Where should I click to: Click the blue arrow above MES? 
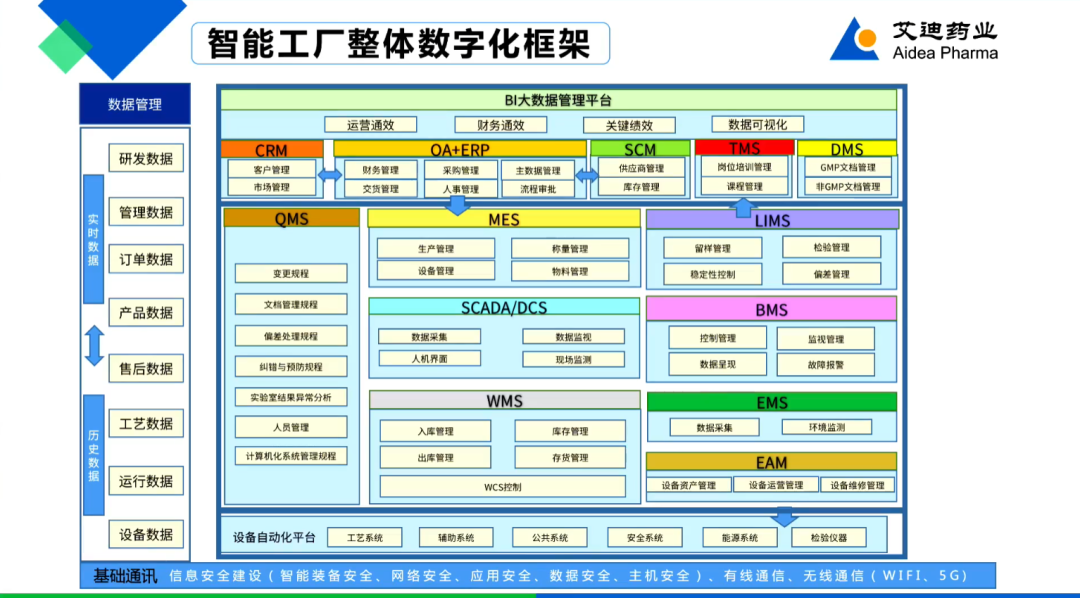pyautogui.click(x=457, y=205)
